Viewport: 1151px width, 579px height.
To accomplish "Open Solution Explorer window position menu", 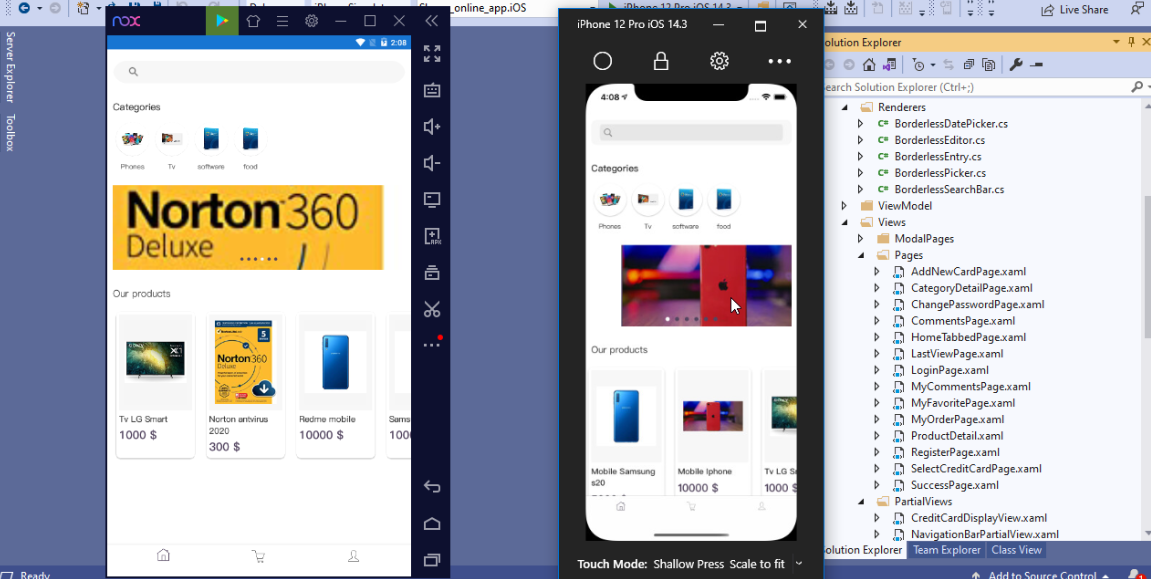I will click(x=1116, y=43).
